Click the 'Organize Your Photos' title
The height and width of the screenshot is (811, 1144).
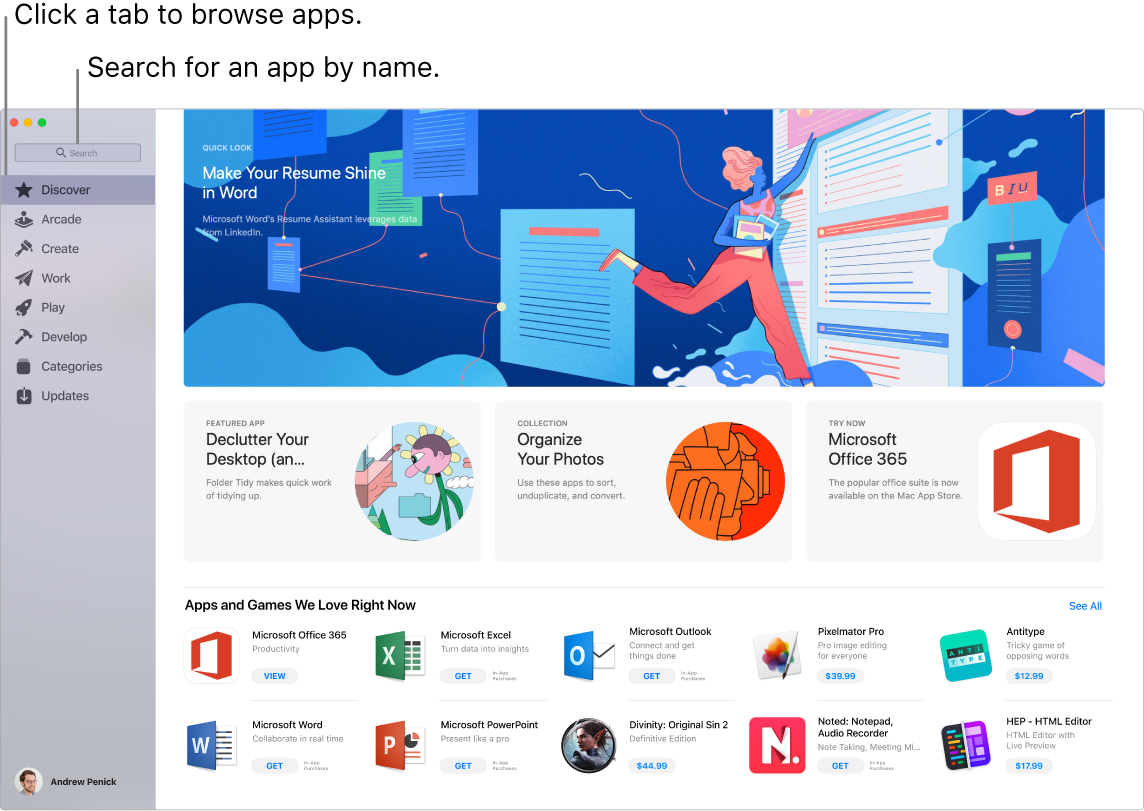point(560,449)
